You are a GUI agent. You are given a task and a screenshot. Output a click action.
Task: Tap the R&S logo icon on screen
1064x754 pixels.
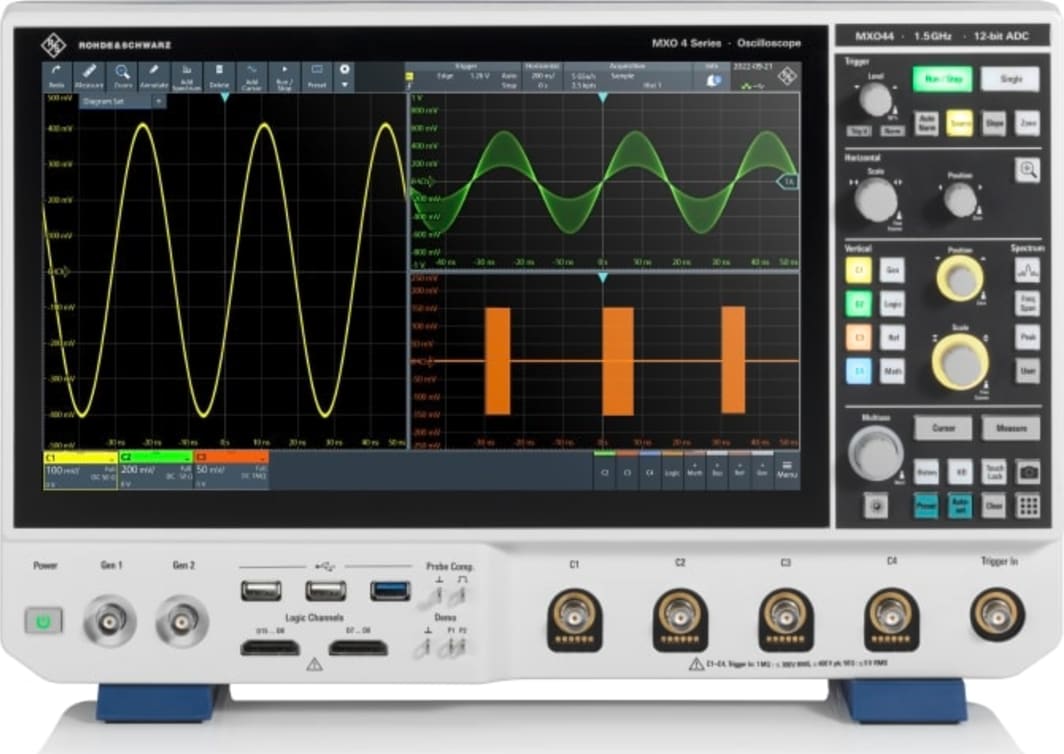[787, 76]
